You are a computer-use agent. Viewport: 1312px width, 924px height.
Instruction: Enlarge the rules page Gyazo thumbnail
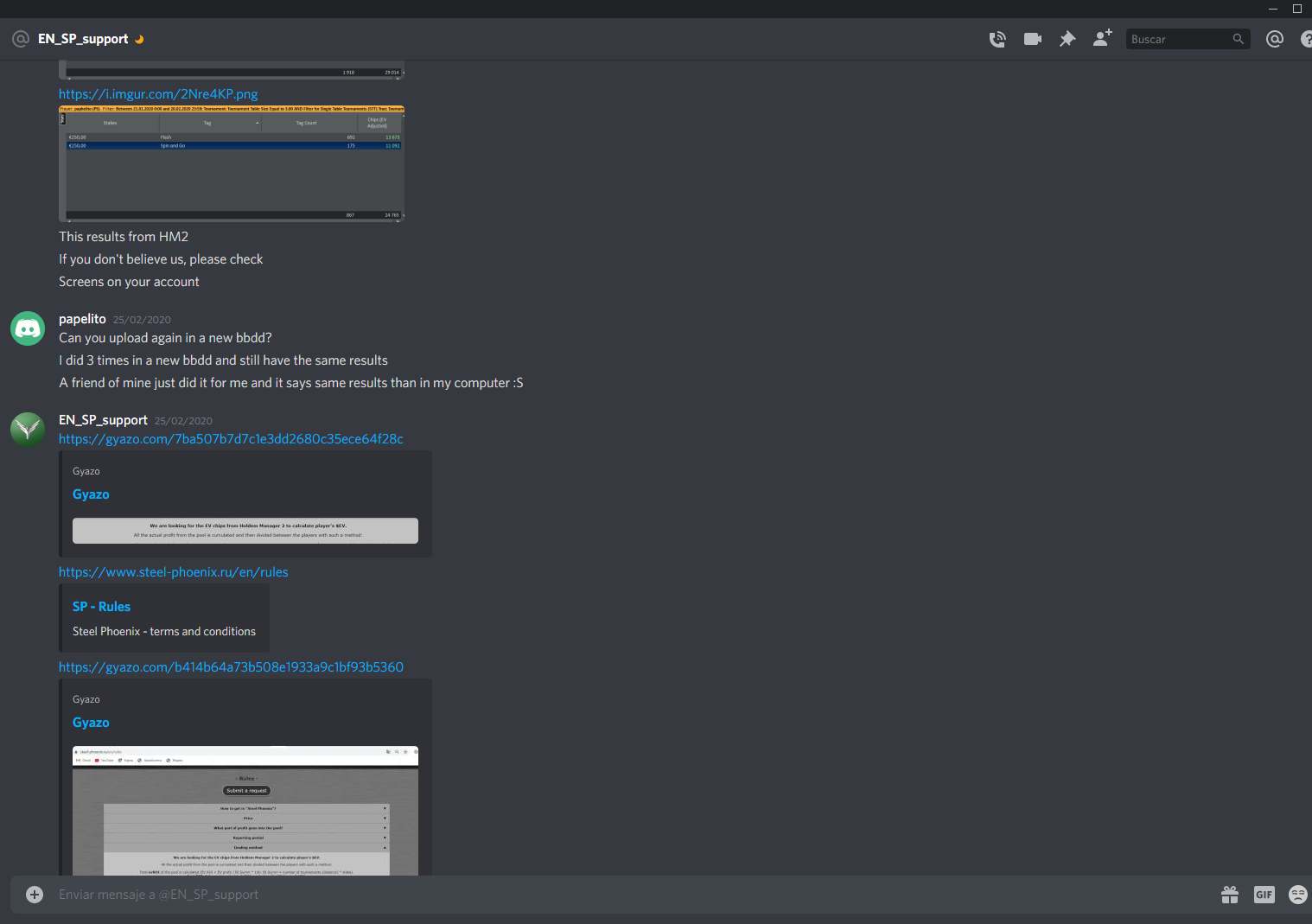coord(245,811)
